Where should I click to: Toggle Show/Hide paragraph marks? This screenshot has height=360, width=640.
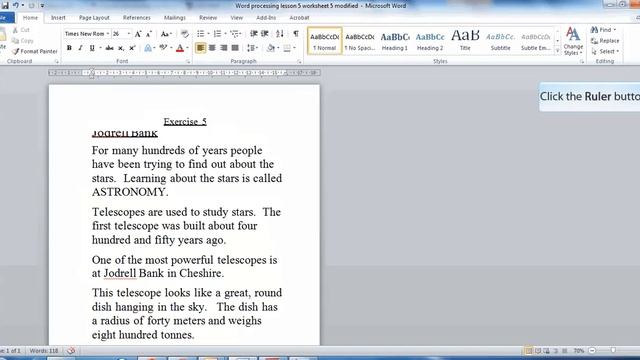[296, 34]
